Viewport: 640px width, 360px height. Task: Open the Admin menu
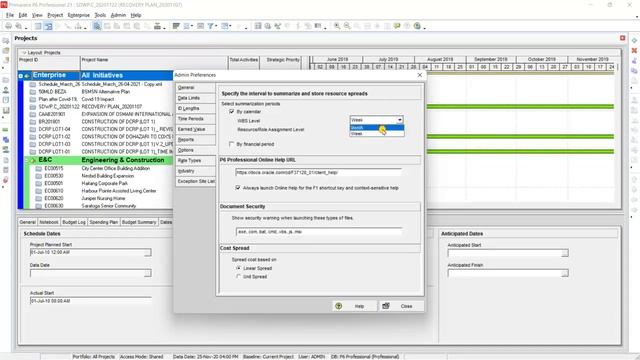click(118, 15)
